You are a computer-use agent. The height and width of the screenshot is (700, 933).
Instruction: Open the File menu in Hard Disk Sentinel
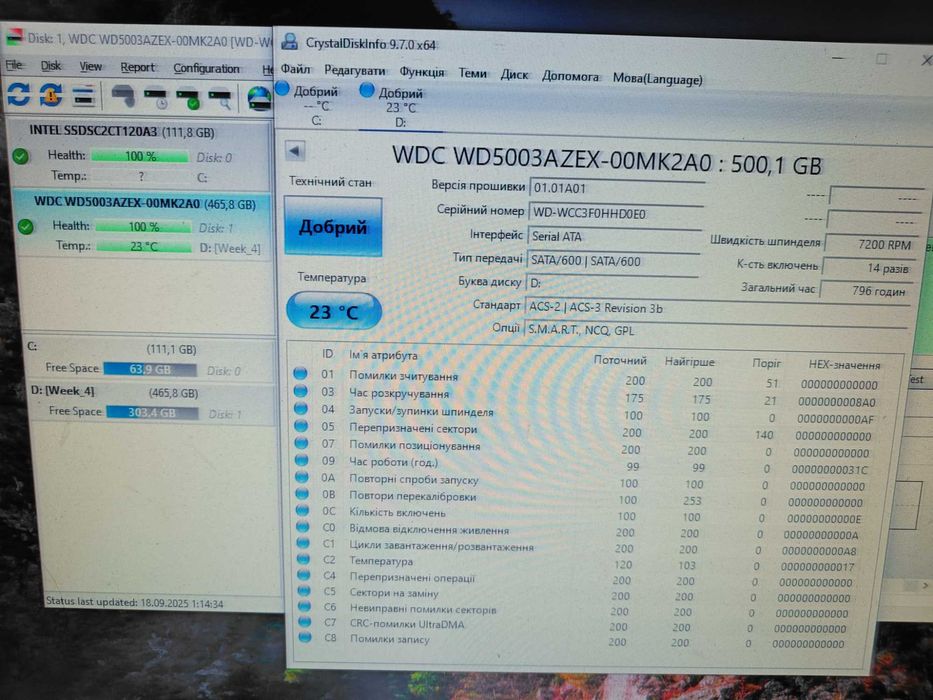[x=14, y=64]
